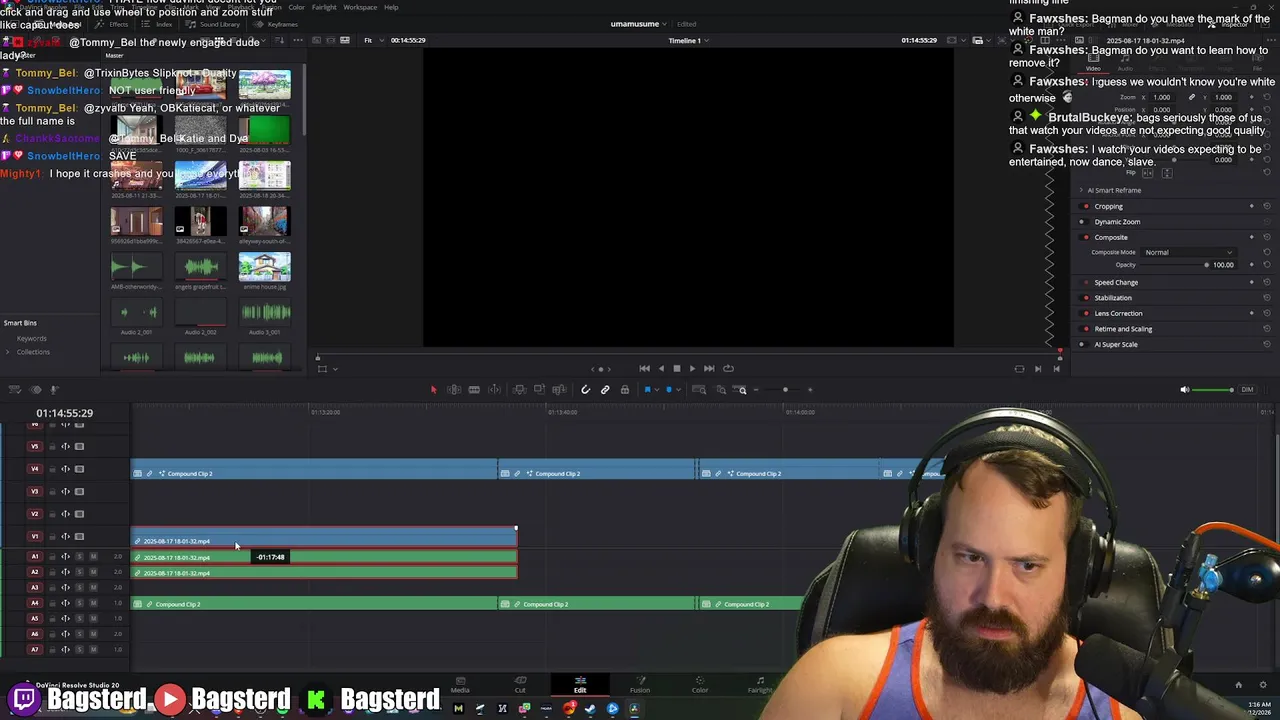
Task: Toggle timeline snapping magnet icon
Action: tap(586, 390)
